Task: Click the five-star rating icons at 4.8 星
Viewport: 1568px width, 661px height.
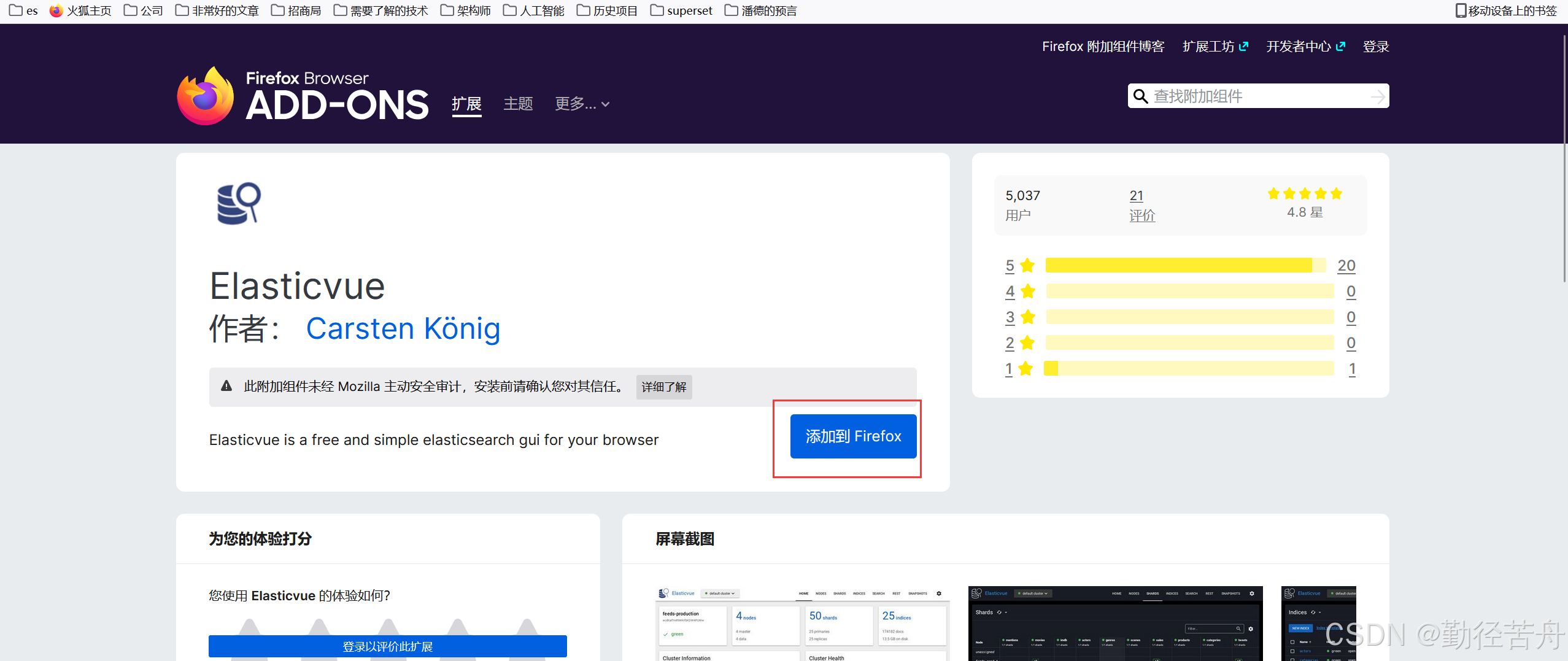Action: pos(1305,194)
